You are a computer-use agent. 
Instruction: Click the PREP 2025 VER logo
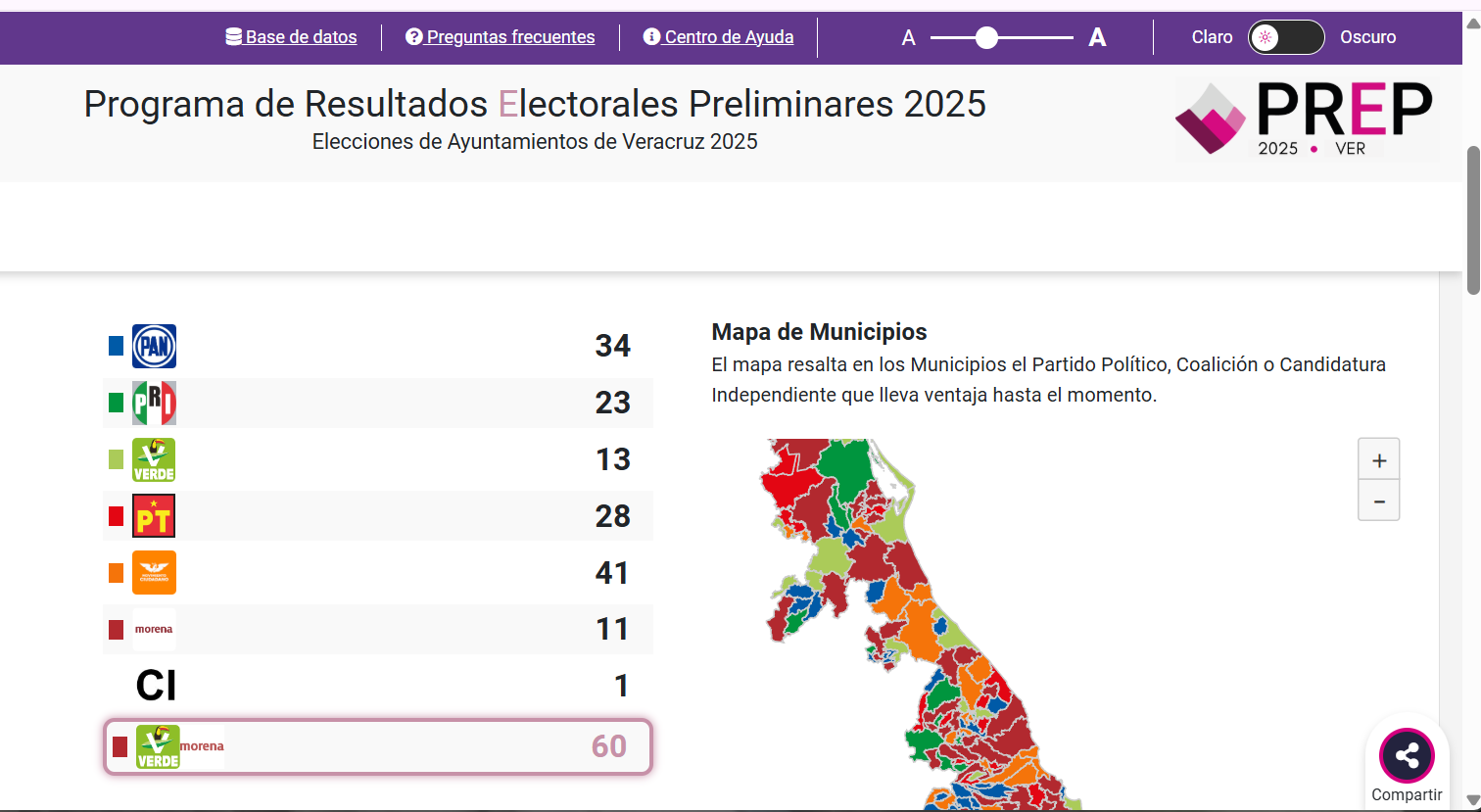click(x=1306, y=119)
